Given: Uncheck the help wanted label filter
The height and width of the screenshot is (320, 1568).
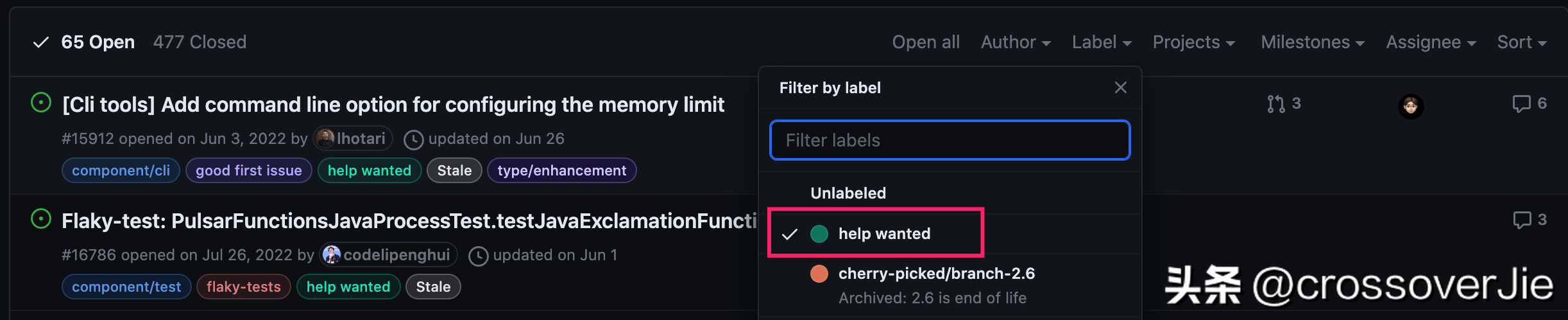Looking at the screenshot, I should pyautogui.click(x=876, y=233).
